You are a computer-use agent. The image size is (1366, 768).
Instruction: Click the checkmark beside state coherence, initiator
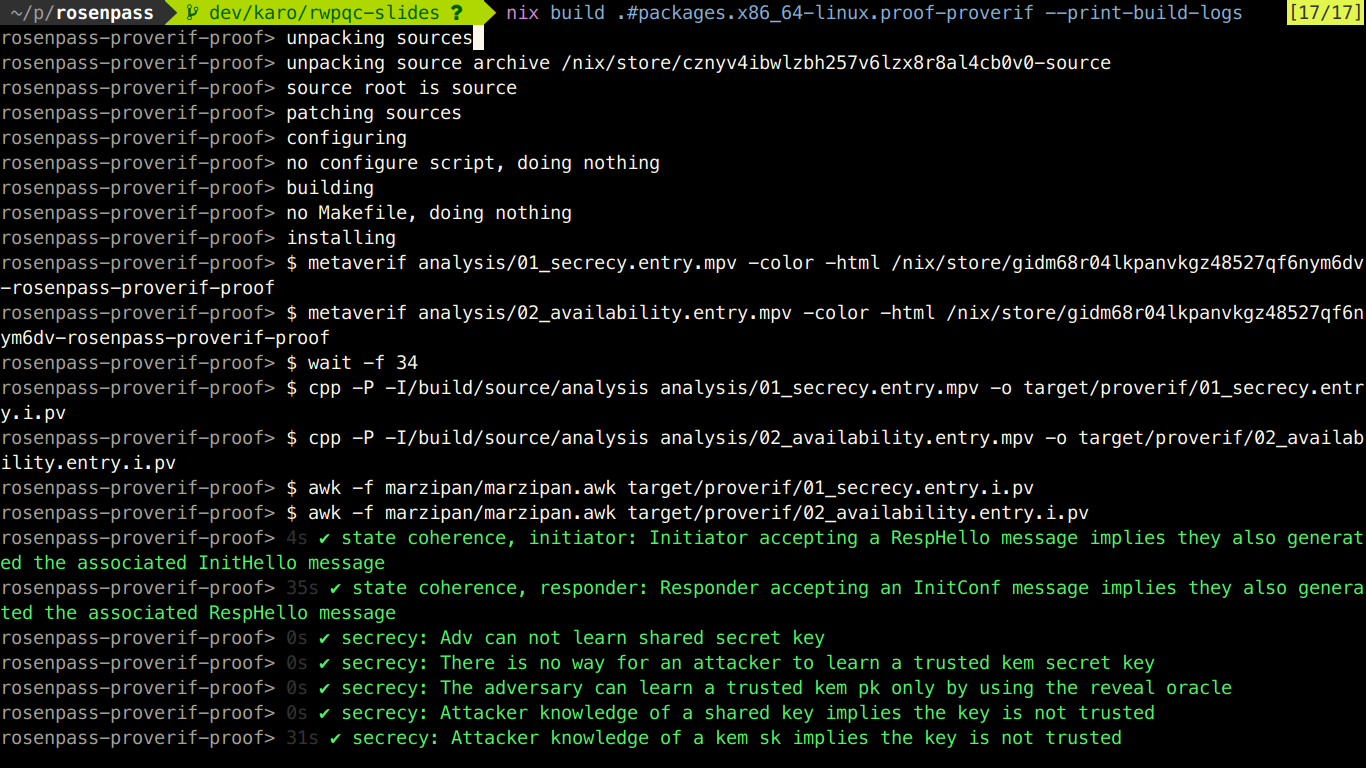click(324, 538)
